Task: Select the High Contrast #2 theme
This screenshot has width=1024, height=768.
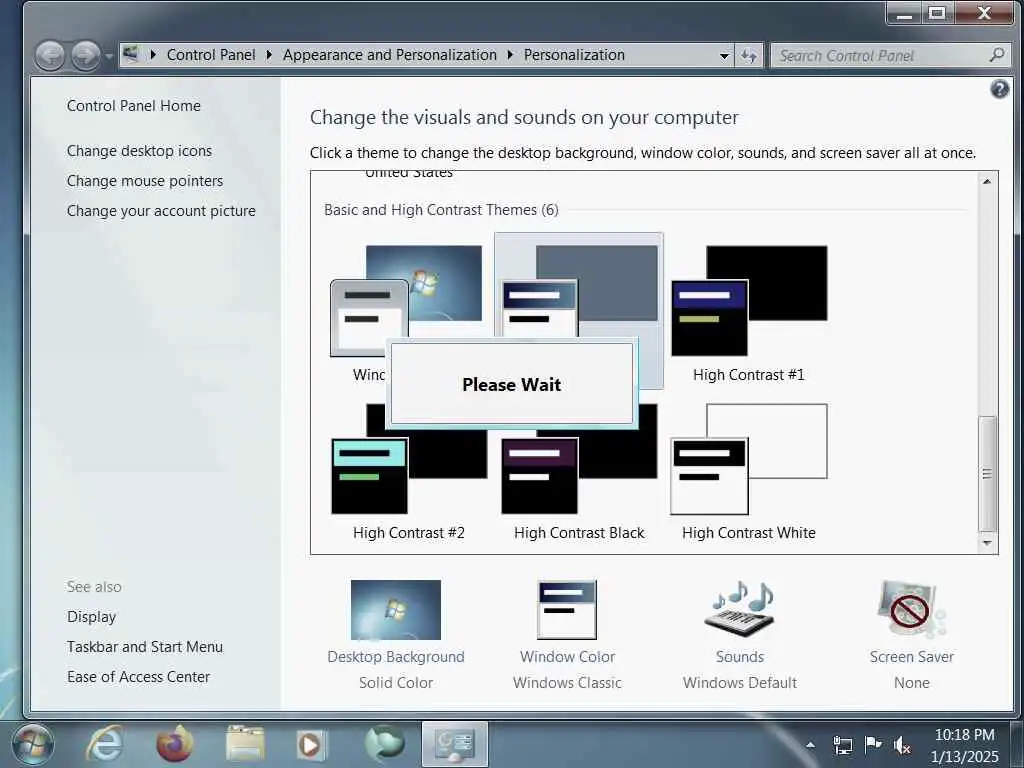Action: (409, 472)
